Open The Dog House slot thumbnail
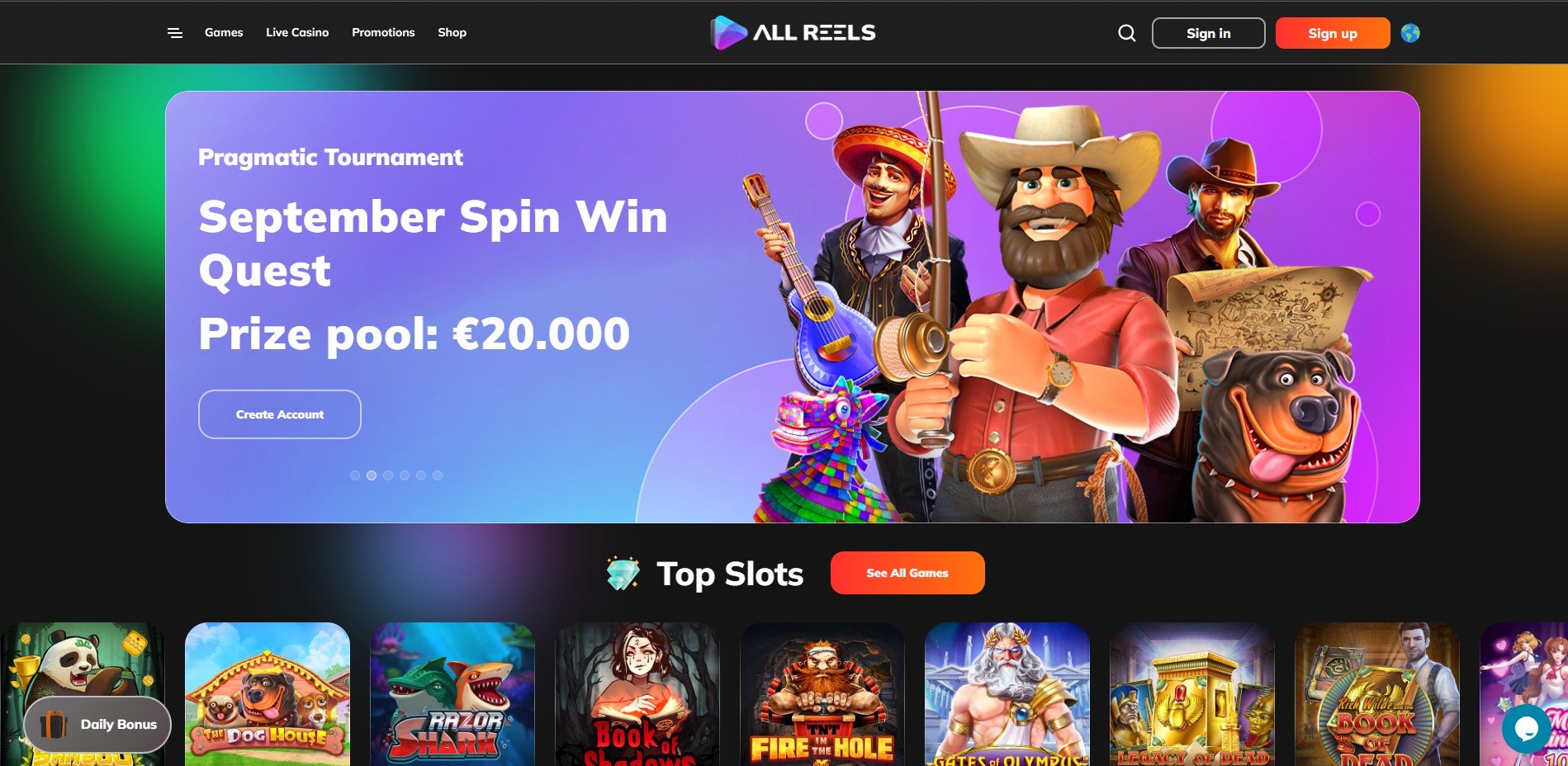 click(268, 694)
